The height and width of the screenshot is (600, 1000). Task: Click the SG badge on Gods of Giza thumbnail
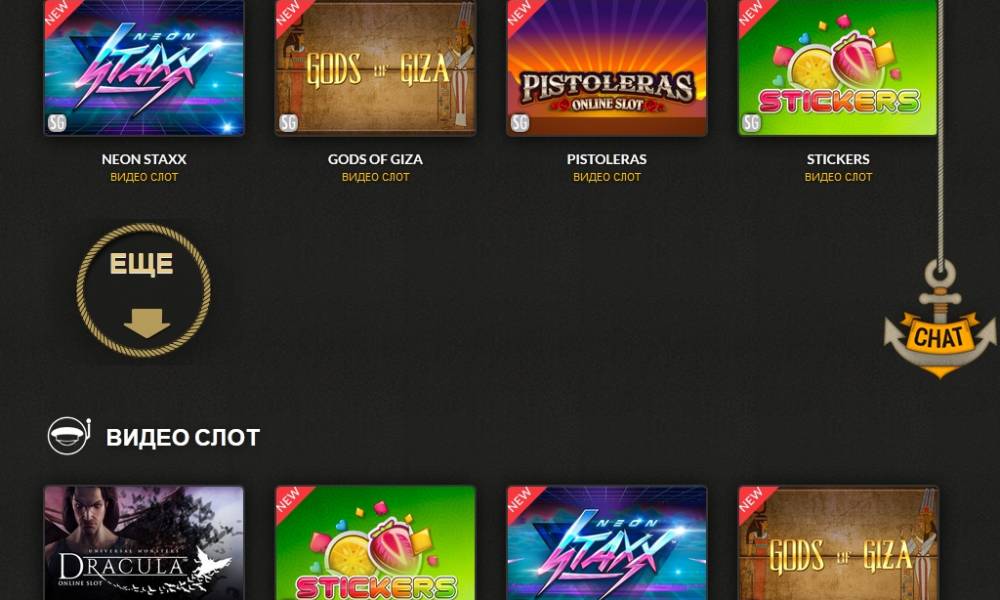click(x=288, y=122)
